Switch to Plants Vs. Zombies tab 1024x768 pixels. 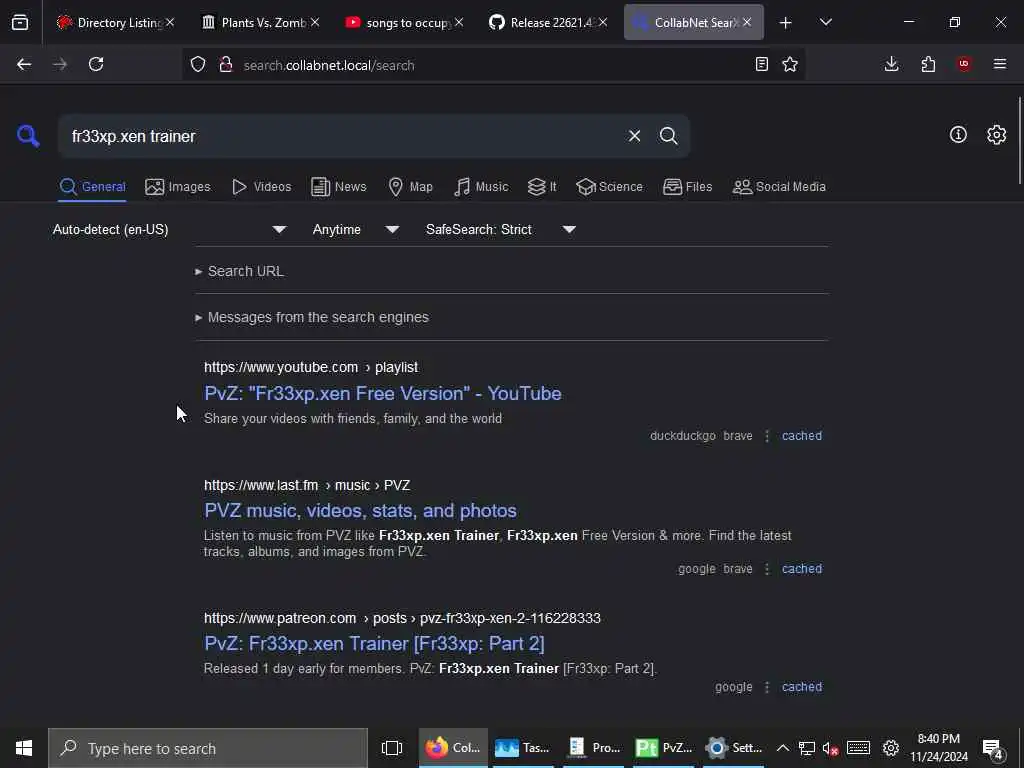pyautogui.click(x=260, y=23)
